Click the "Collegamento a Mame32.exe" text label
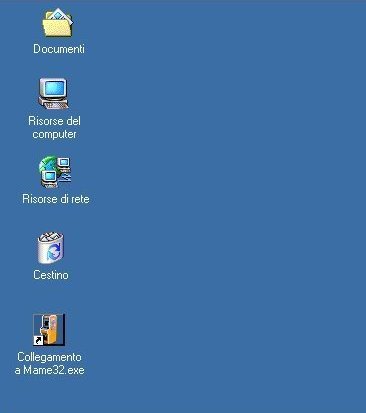 (x=49, y=363)
